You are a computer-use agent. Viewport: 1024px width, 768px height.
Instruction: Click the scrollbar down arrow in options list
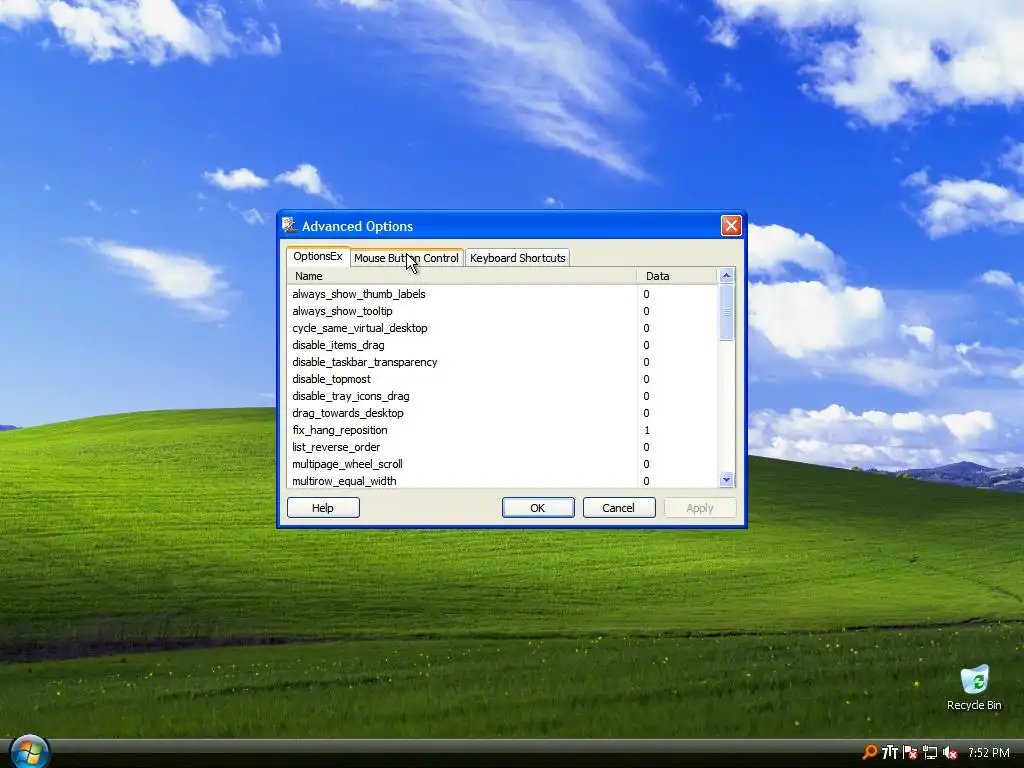pos(726,480)
